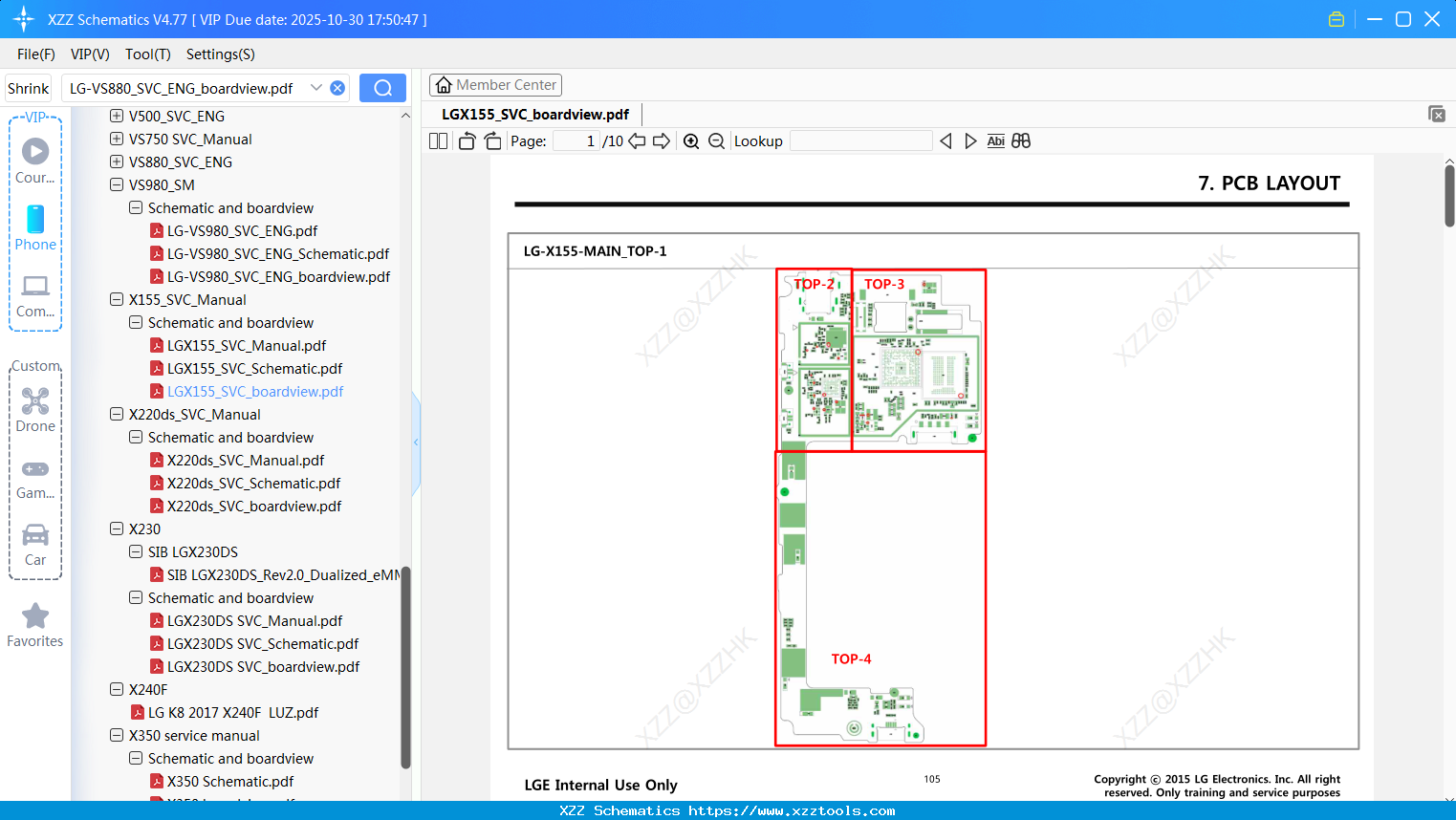Select the Car category
This screenshot has height=820, width=1456.
35,545
